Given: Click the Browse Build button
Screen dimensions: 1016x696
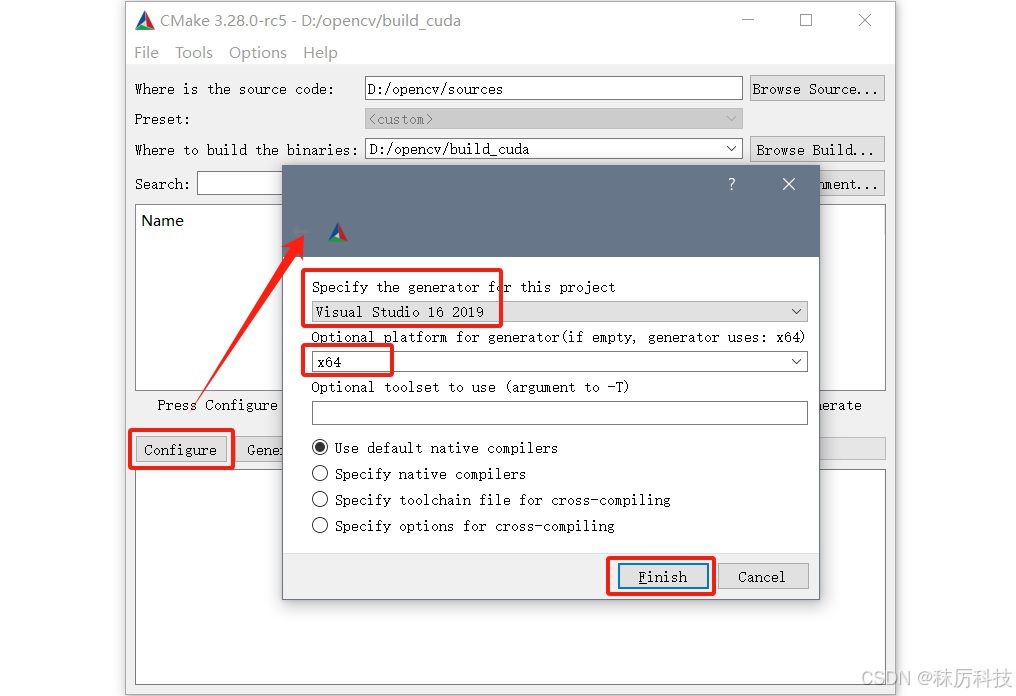Looking at the screenshot, I should (816, 149).
